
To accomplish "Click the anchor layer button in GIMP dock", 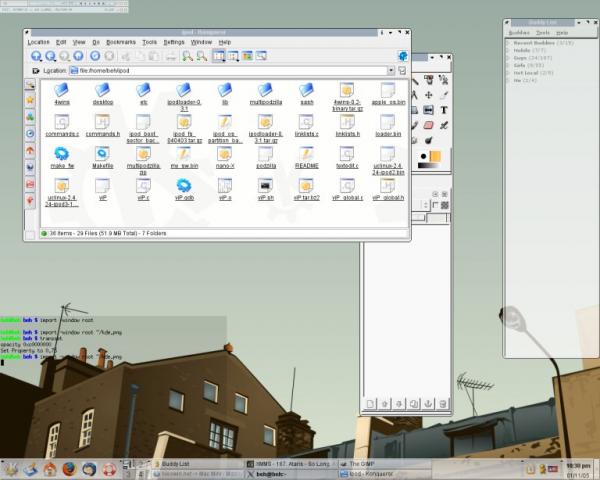I will click(429, 404).
